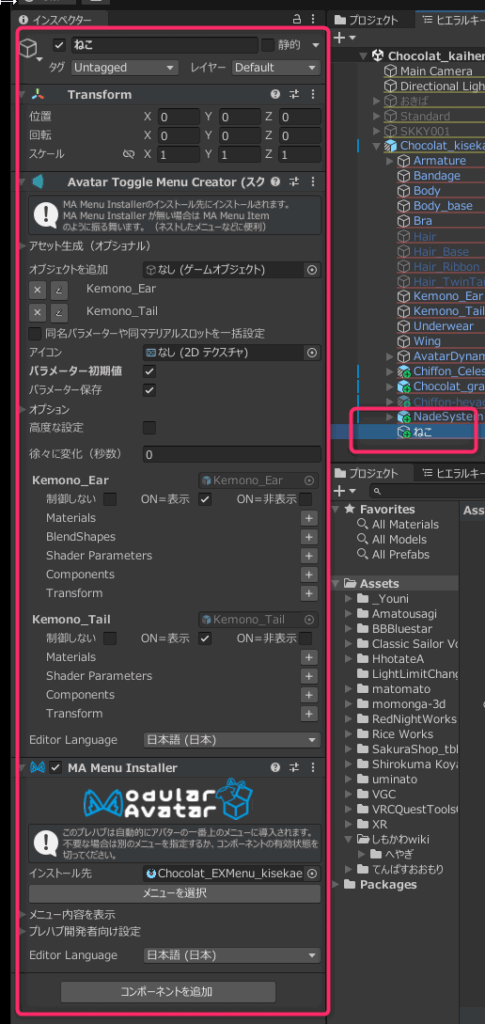Click the hierarchy create plus button

coord(339,39)
